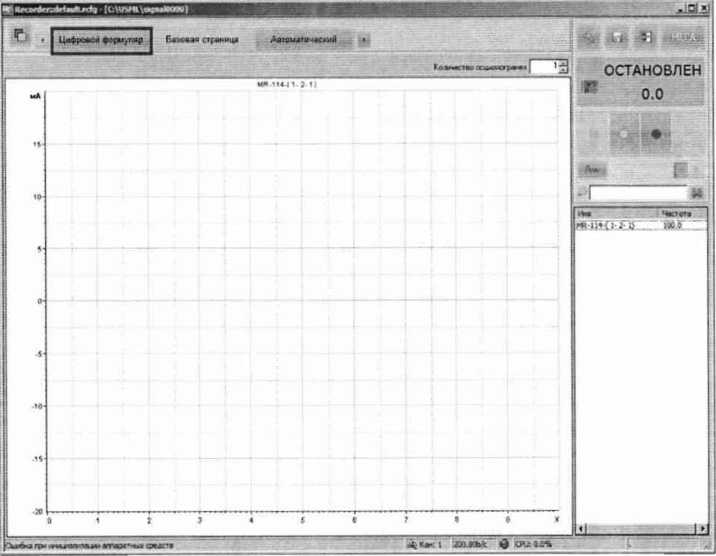Viewport: 716px width, 556px height.
Task: Expand the arrow next to Автоматический
Action: 364,40
